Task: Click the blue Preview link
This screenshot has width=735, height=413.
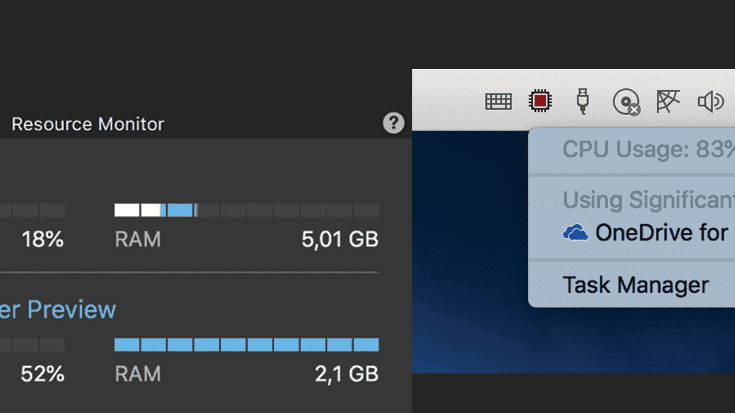Action: click(x=60, y=309)
